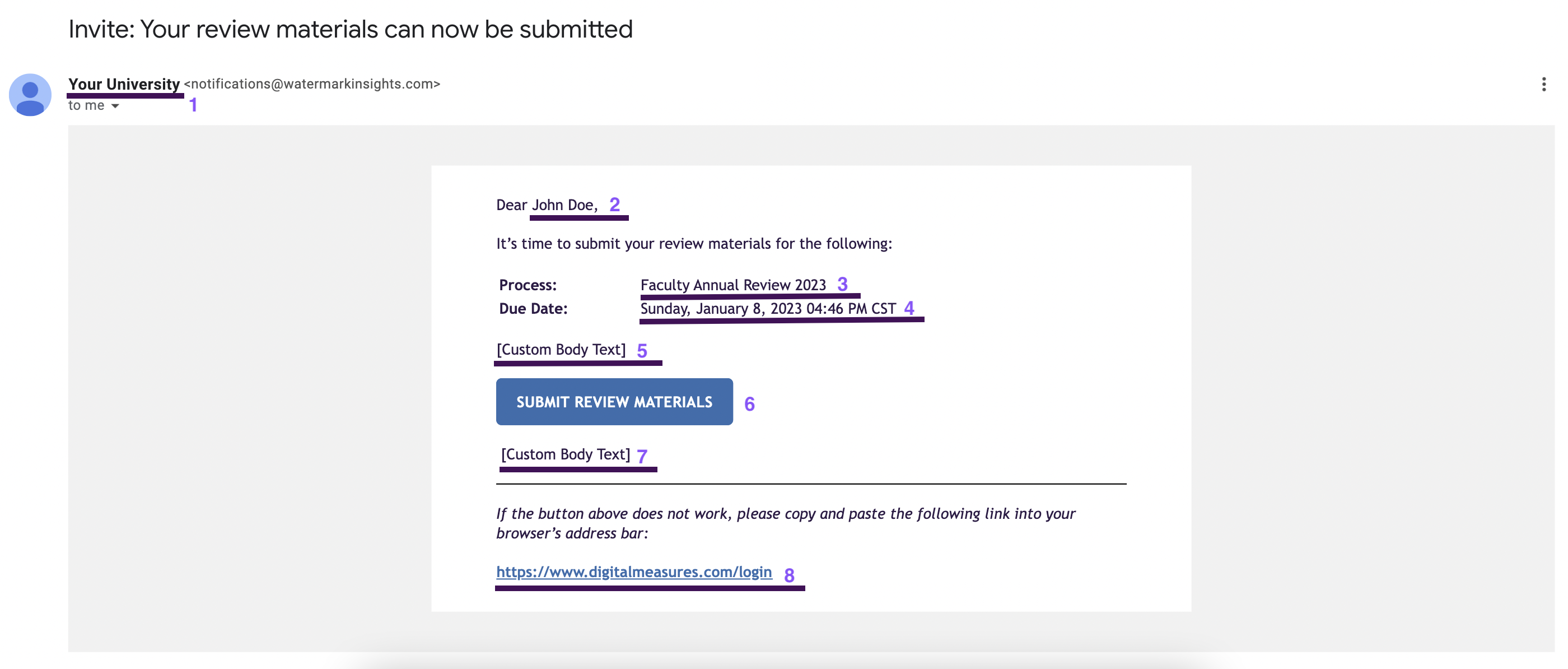Open the recipient details via 'to me' arrow

pyautogui.click(x=115, y=105)
